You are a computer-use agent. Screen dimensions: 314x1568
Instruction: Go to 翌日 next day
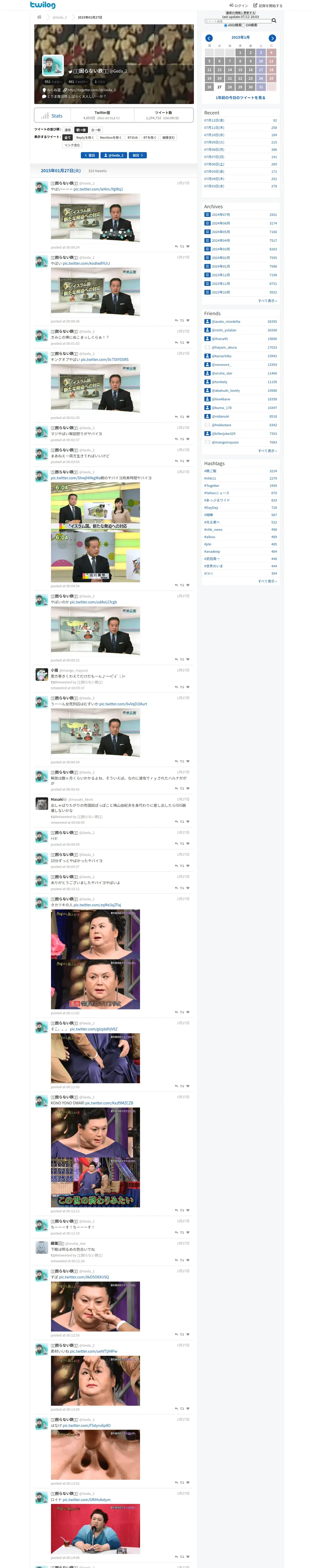90,155
